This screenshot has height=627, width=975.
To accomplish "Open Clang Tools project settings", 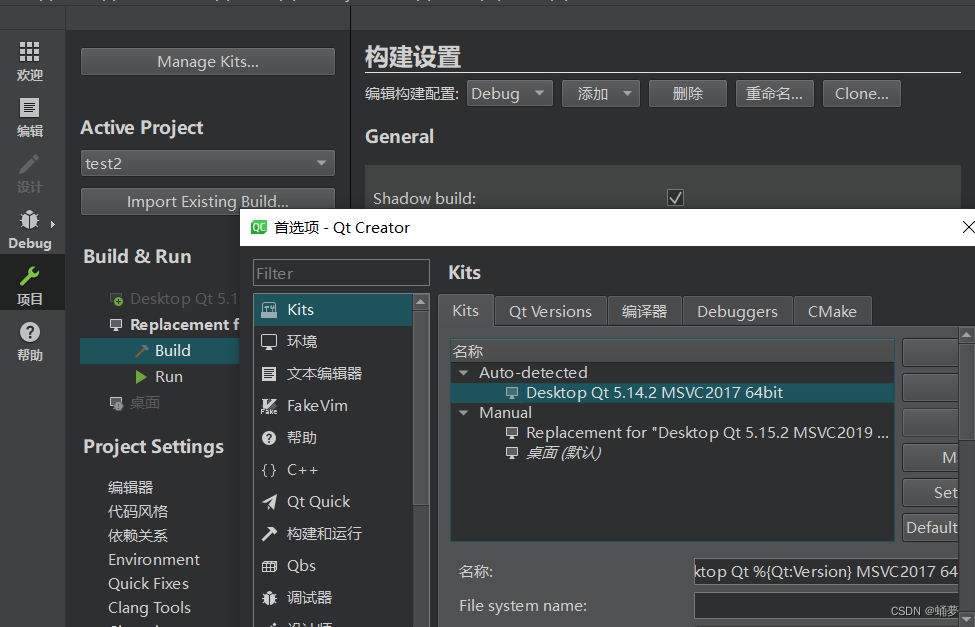I will pyautogui.click(x=150, y=608).
